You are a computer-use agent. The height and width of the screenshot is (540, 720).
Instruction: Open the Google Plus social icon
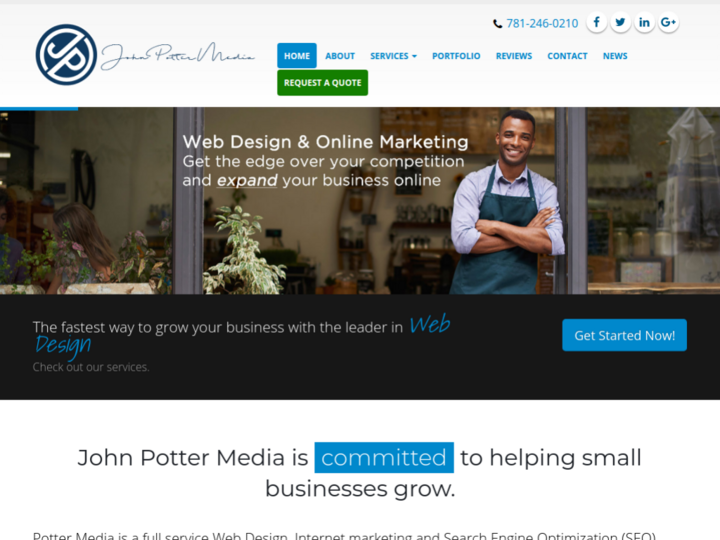668,22
